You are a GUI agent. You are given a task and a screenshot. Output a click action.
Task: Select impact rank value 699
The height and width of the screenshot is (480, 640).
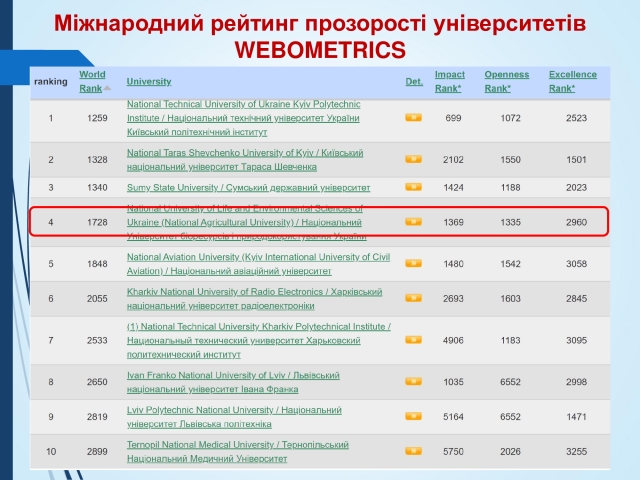coord(453,118)
